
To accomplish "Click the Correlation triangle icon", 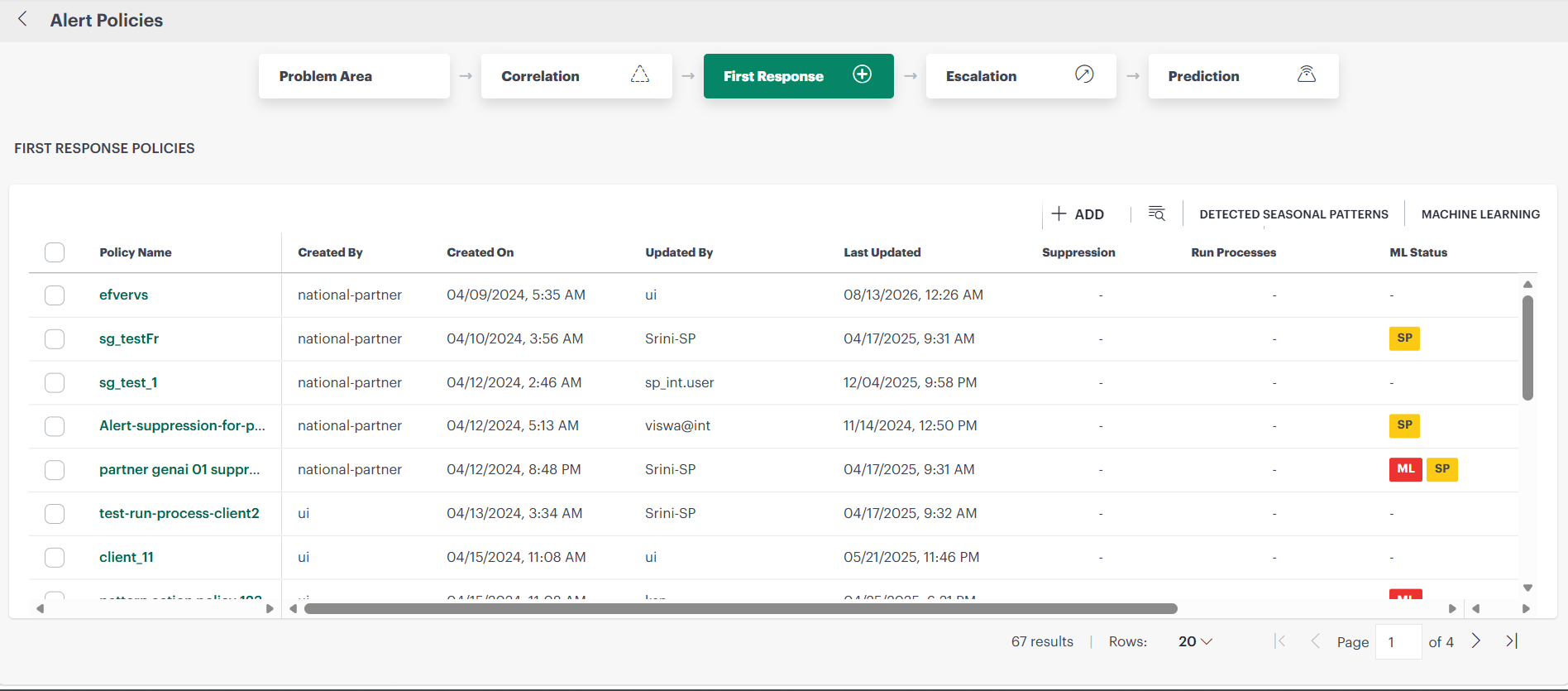I will click(x=639, y=74).
